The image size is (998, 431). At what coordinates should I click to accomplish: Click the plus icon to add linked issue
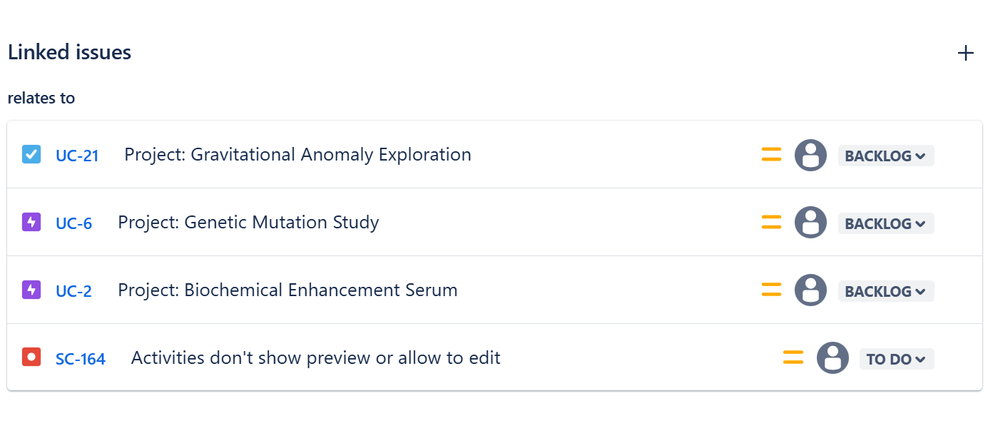point(966,53)
